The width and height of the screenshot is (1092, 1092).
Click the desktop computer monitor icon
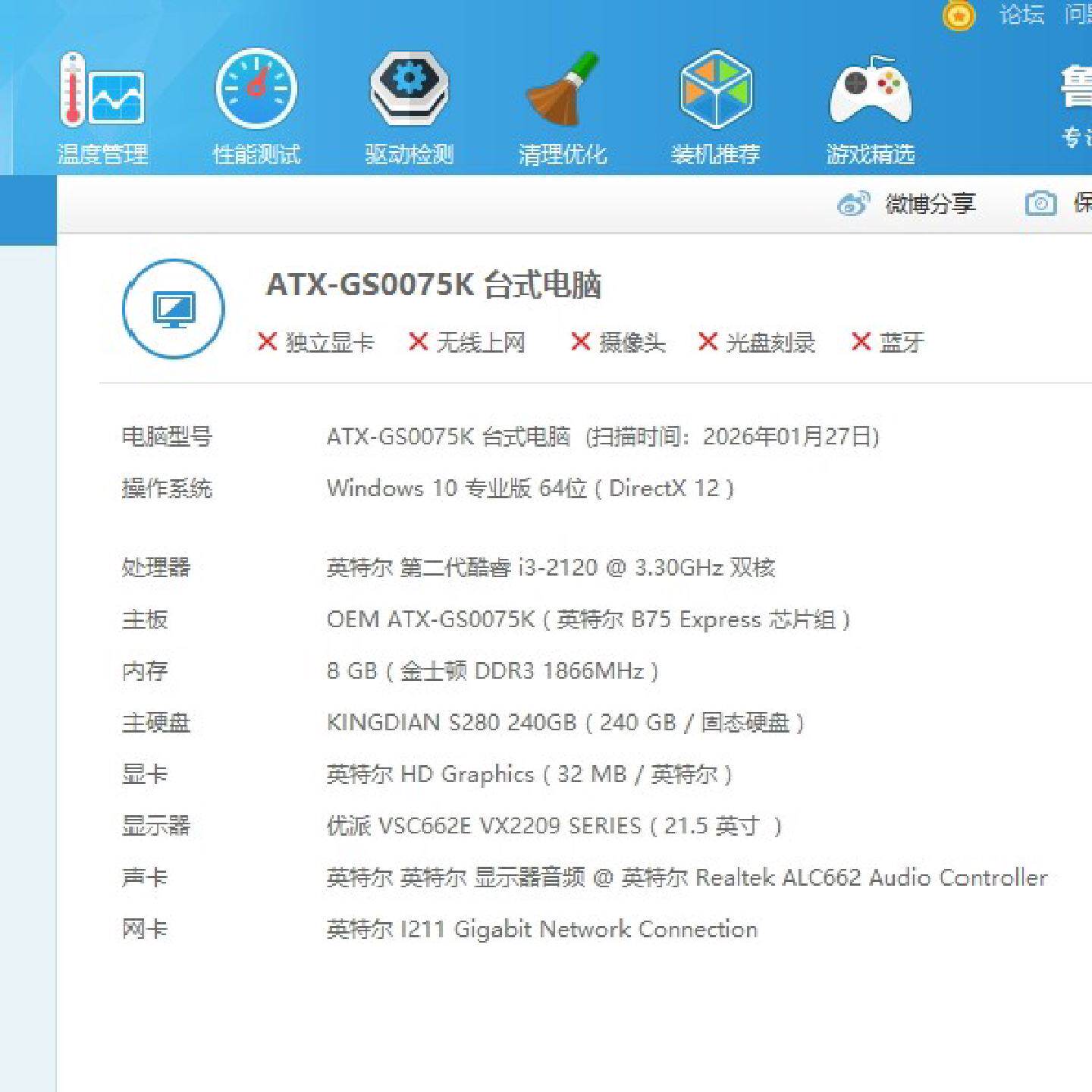pos(174,309)
